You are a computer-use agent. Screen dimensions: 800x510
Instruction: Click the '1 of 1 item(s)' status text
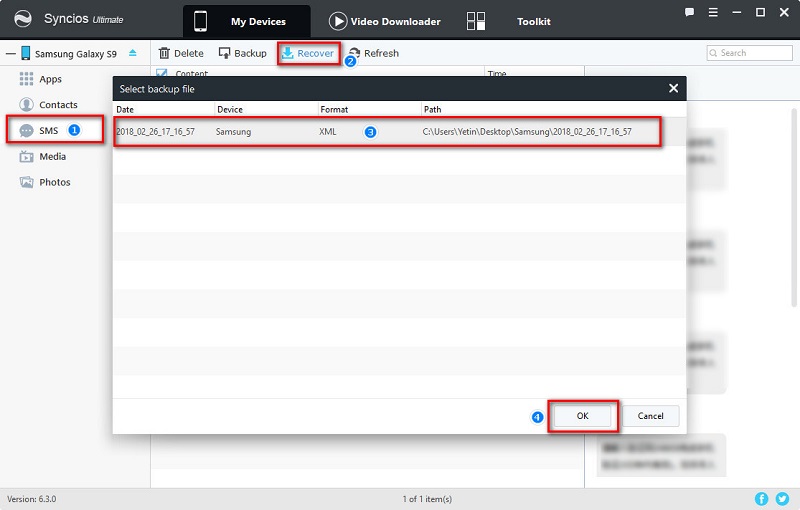(427, 499)
